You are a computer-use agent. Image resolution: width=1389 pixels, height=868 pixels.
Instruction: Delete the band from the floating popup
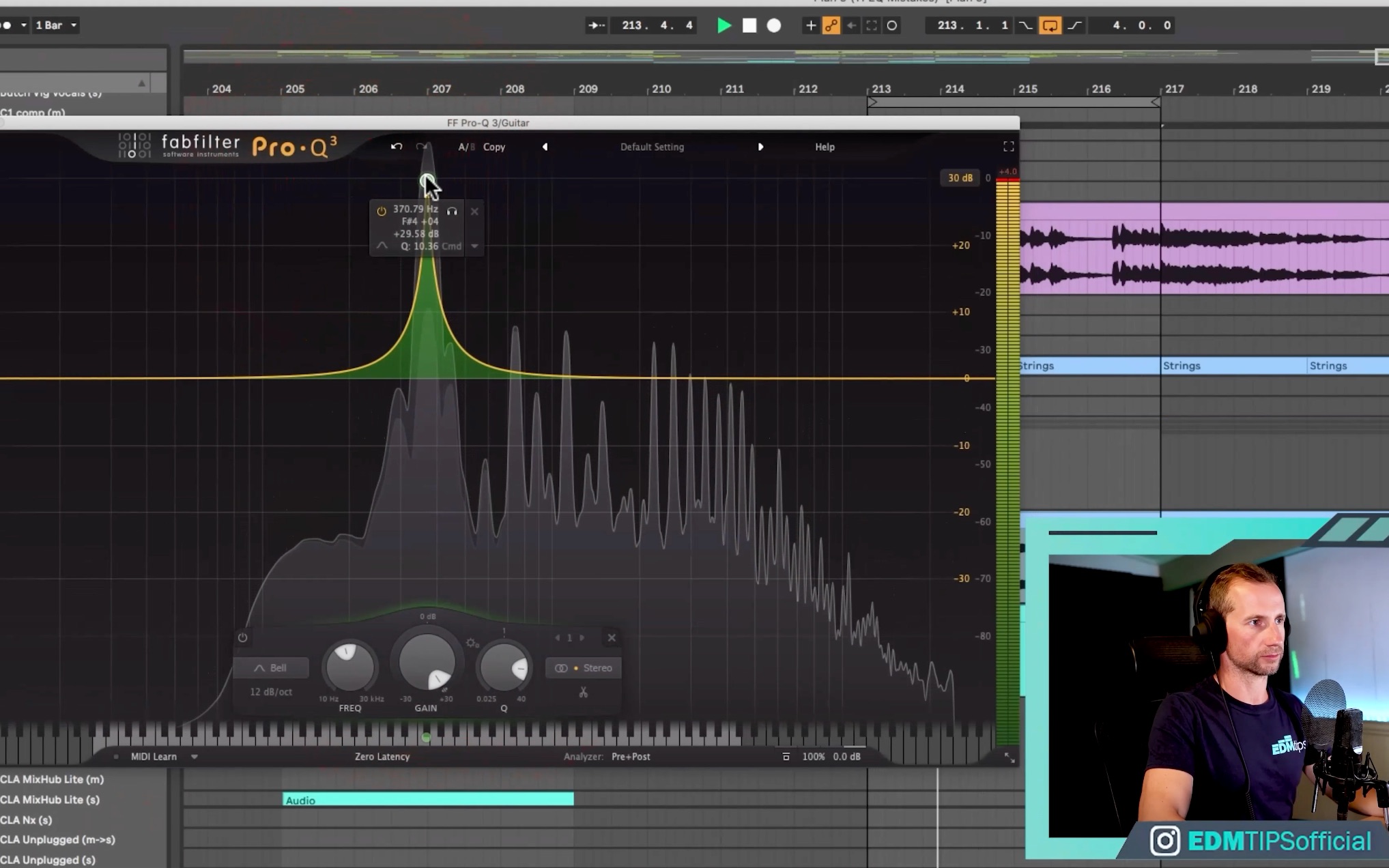point(474,212)
